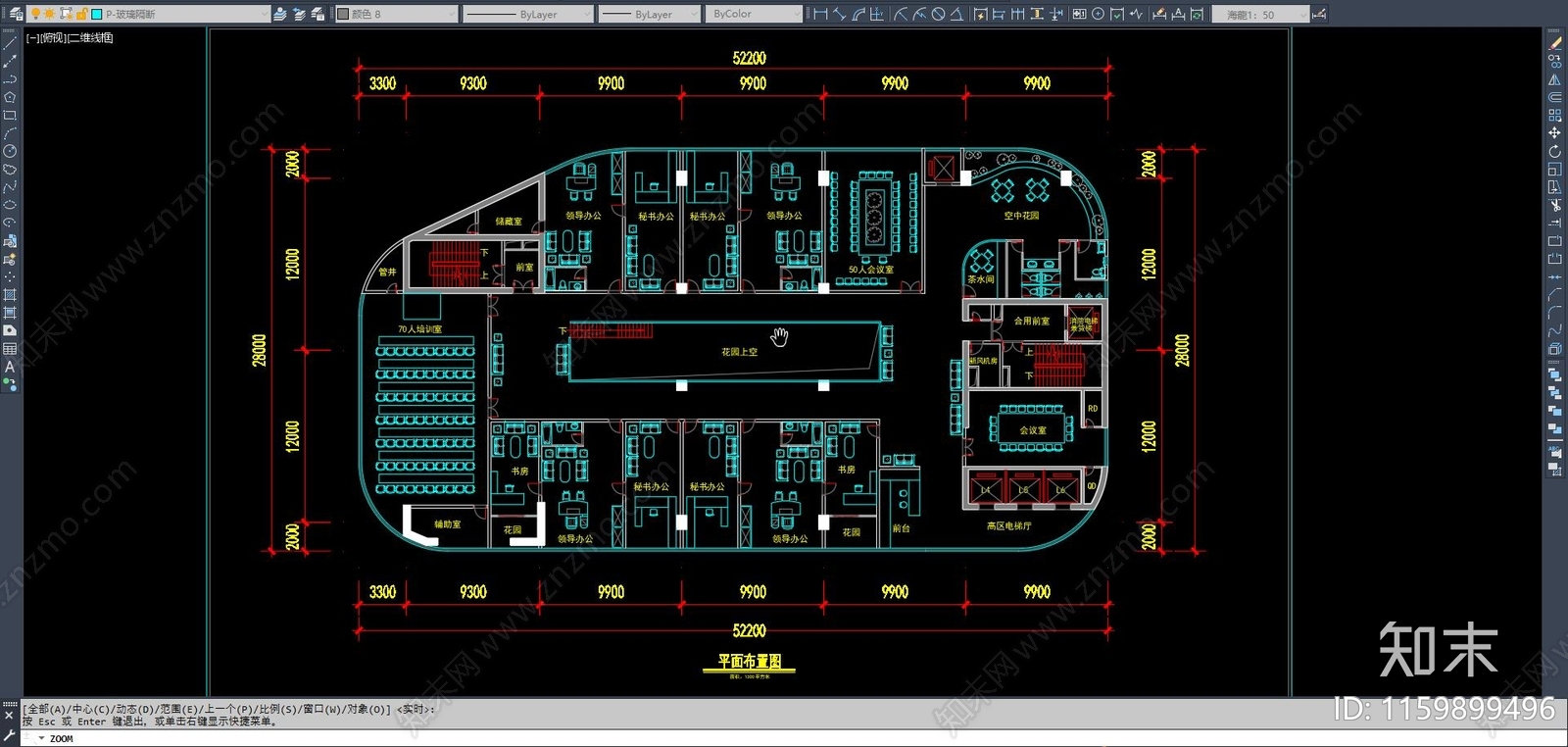
Task: Select the Circle tool
Action: 10,151
